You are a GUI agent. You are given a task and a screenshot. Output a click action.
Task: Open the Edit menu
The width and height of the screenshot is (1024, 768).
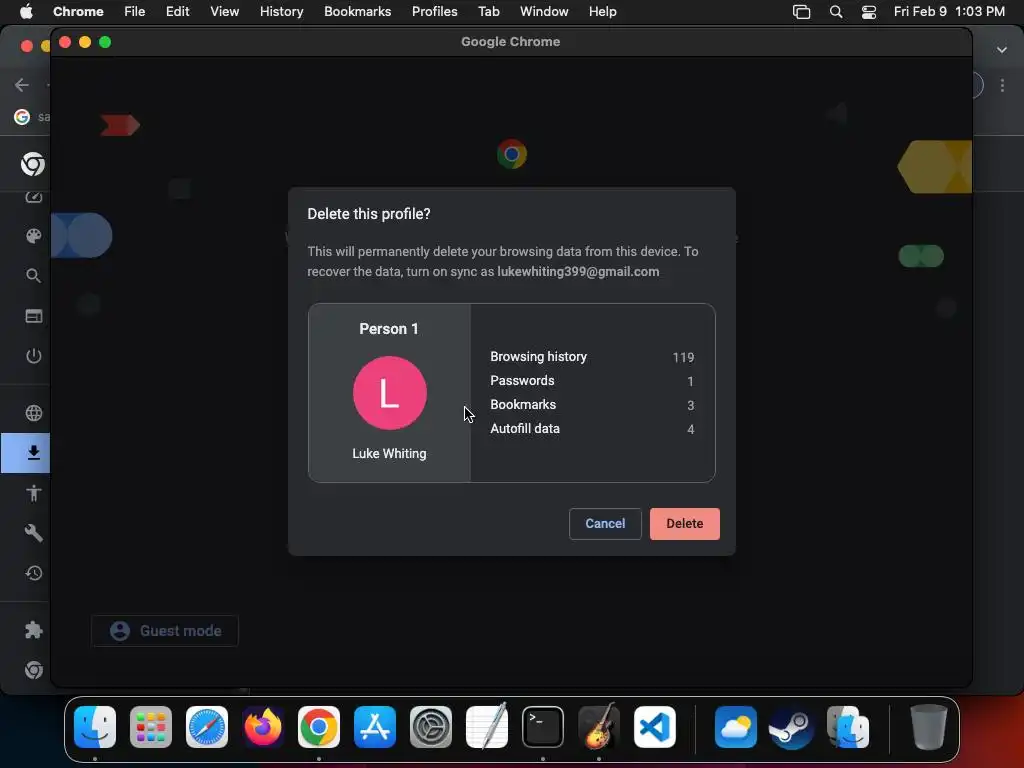click(178, 12)
